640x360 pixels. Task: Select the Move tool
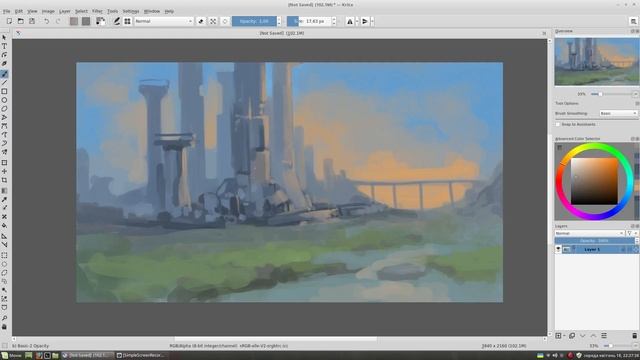tap(4, 171)
